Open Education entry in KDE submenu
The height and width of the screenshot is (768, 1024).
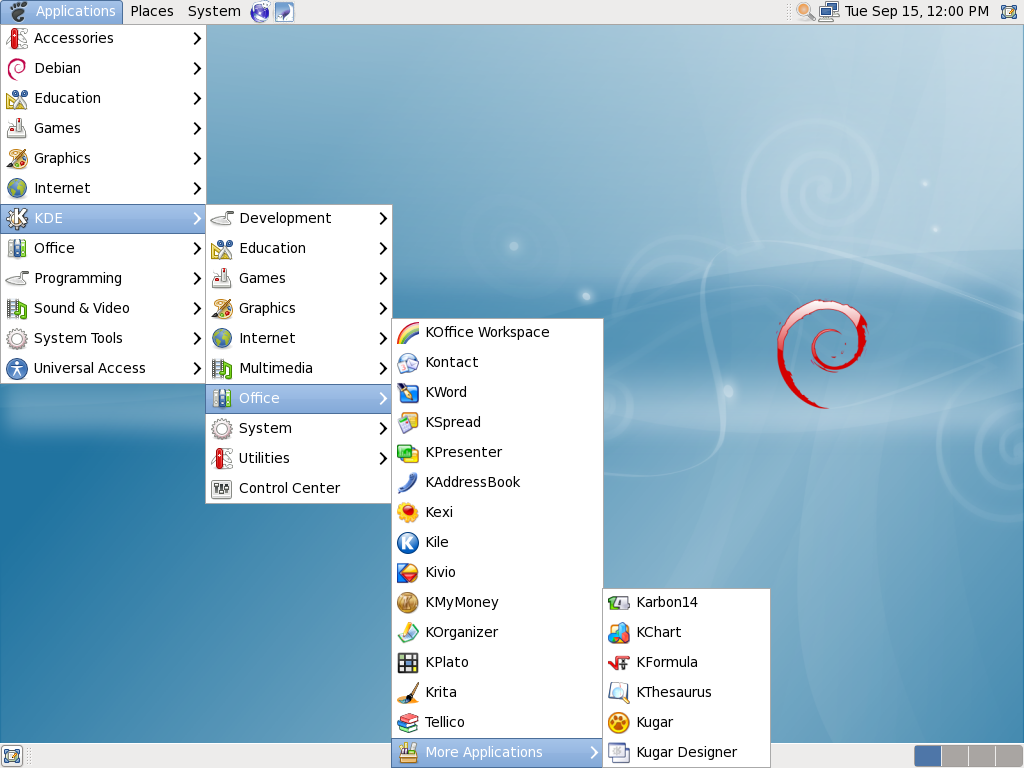(298, 249)
